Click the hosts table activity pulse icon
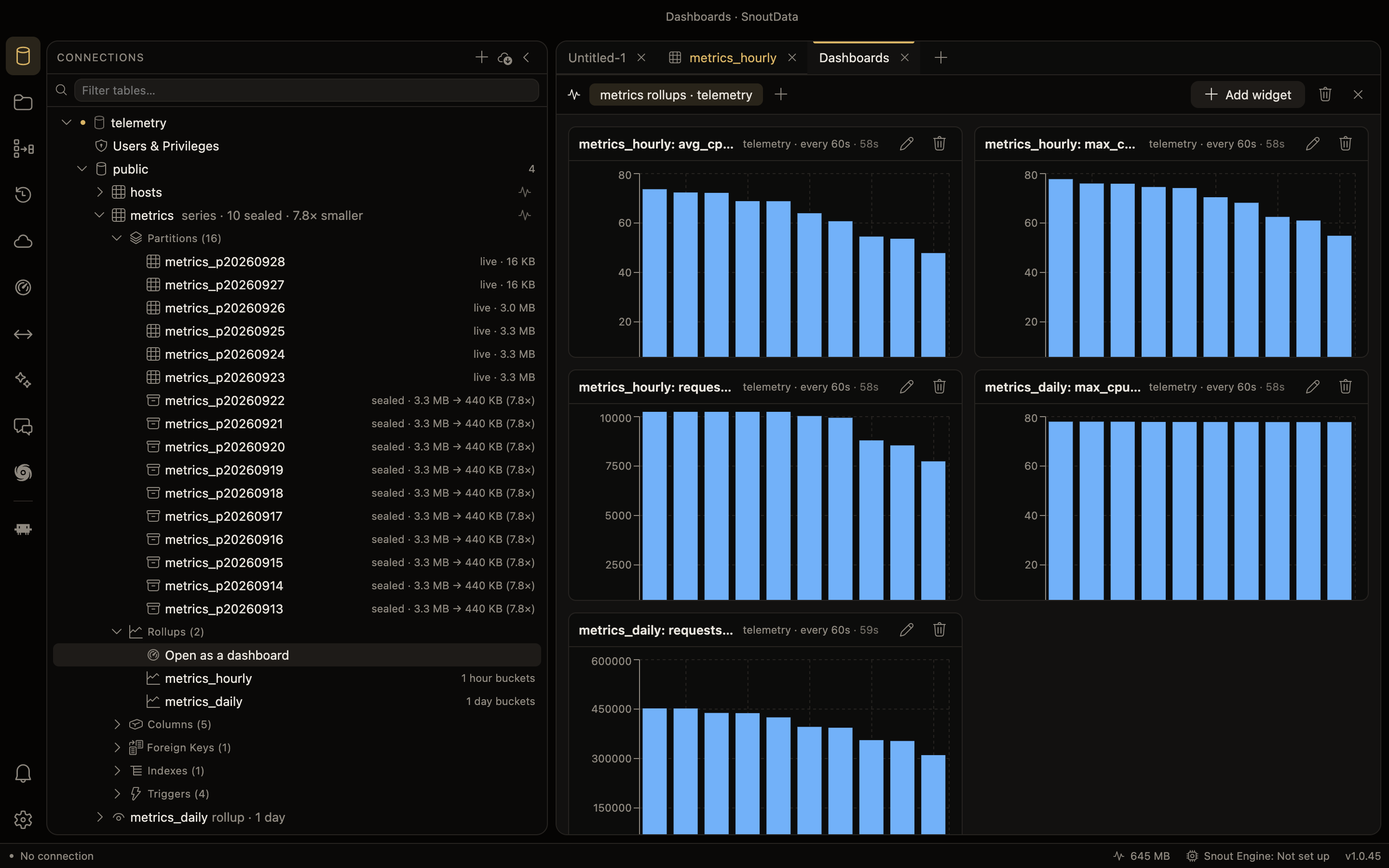Screen dimensions: 1389x868 pyautogui.click(x=525, y=192)
